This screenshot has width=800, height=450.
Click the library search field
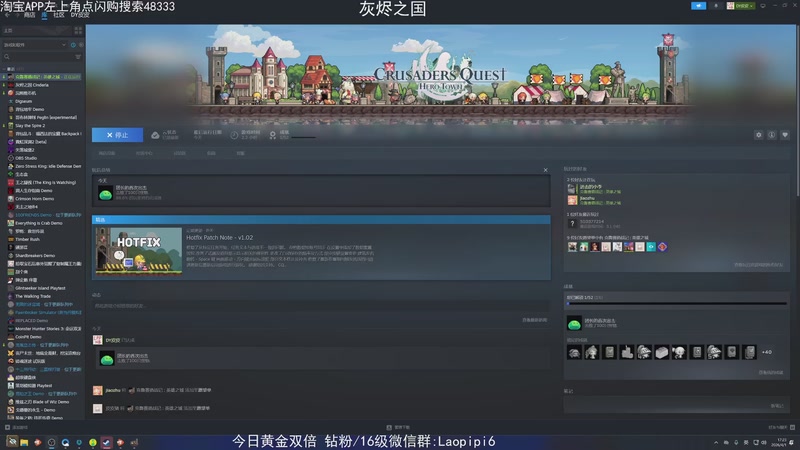38,57
